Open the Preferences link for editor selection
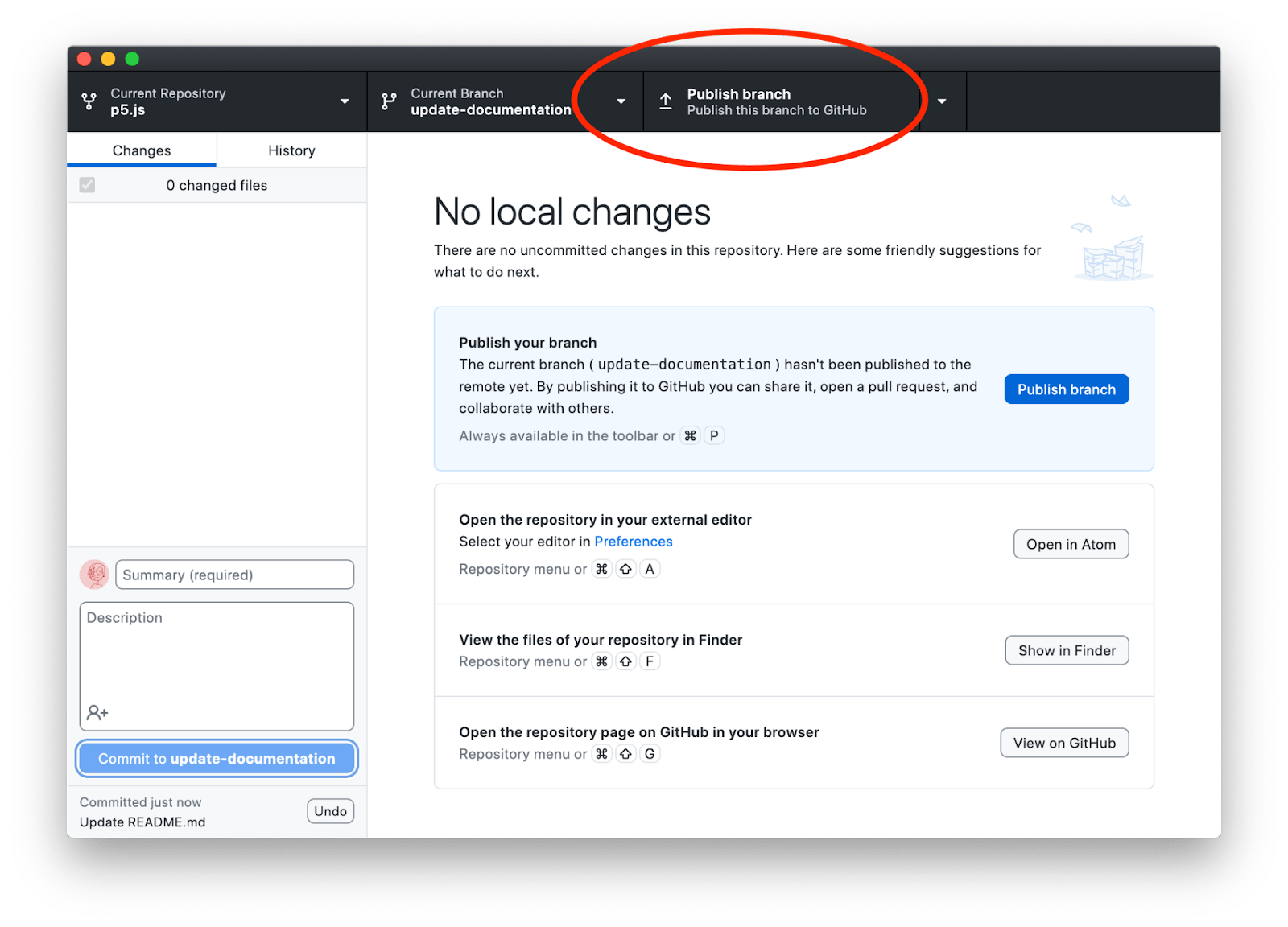The image size is (1288, 927). 634,541
